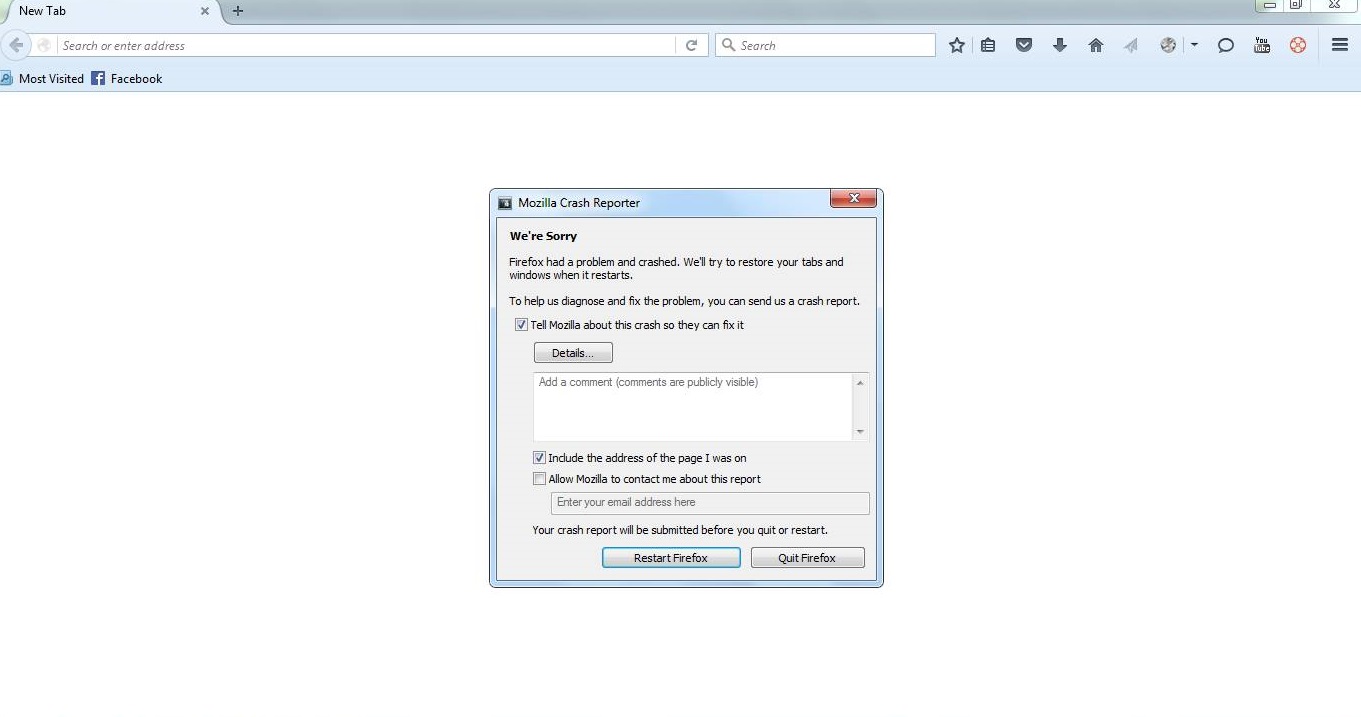Go to the Home page icon
Viewport: 1361px width, 717px height.
tap(1096, 45)
